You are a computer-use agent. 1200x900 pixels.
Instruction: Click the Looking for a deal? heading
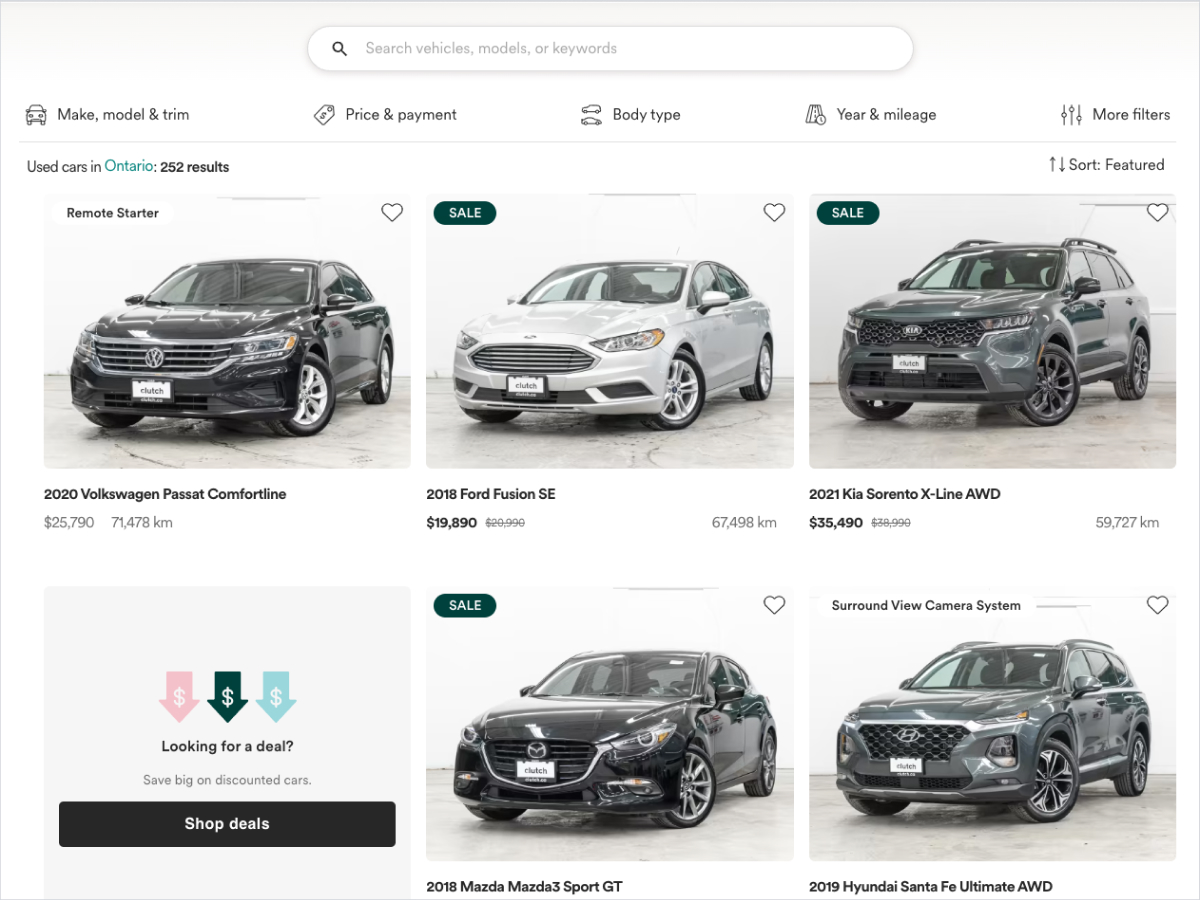(227, 746)
